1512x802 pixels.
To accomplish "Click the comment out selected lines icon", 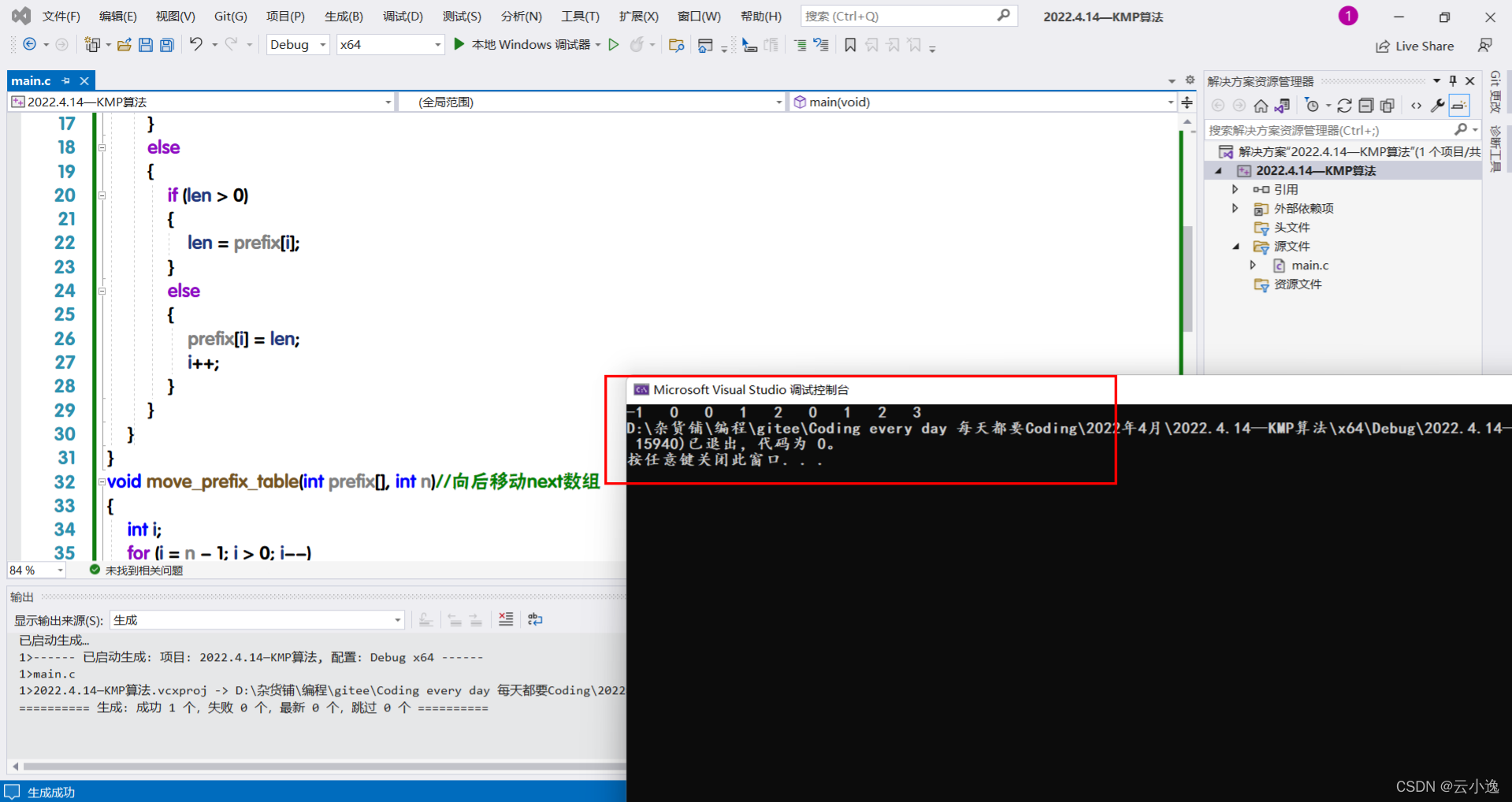I will coord(800,45).
